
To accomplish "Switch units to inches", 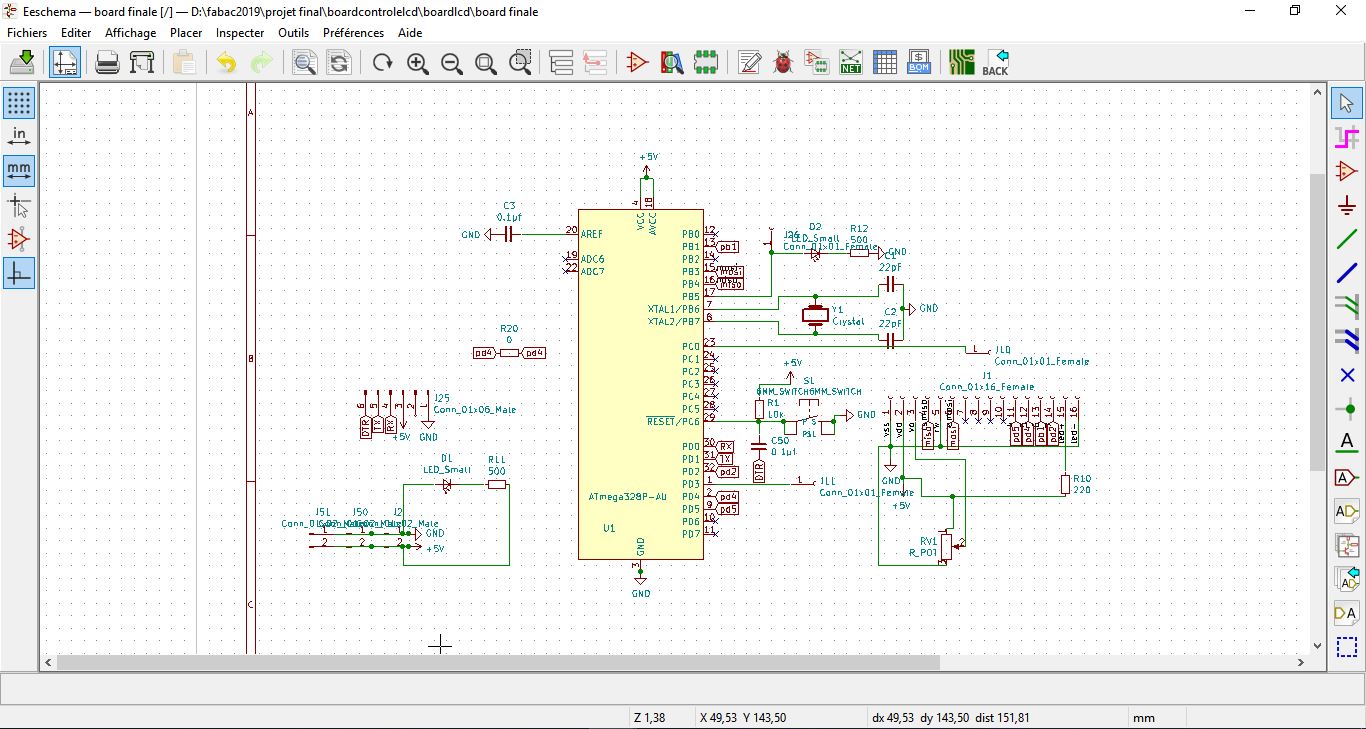I will point(19,136).
